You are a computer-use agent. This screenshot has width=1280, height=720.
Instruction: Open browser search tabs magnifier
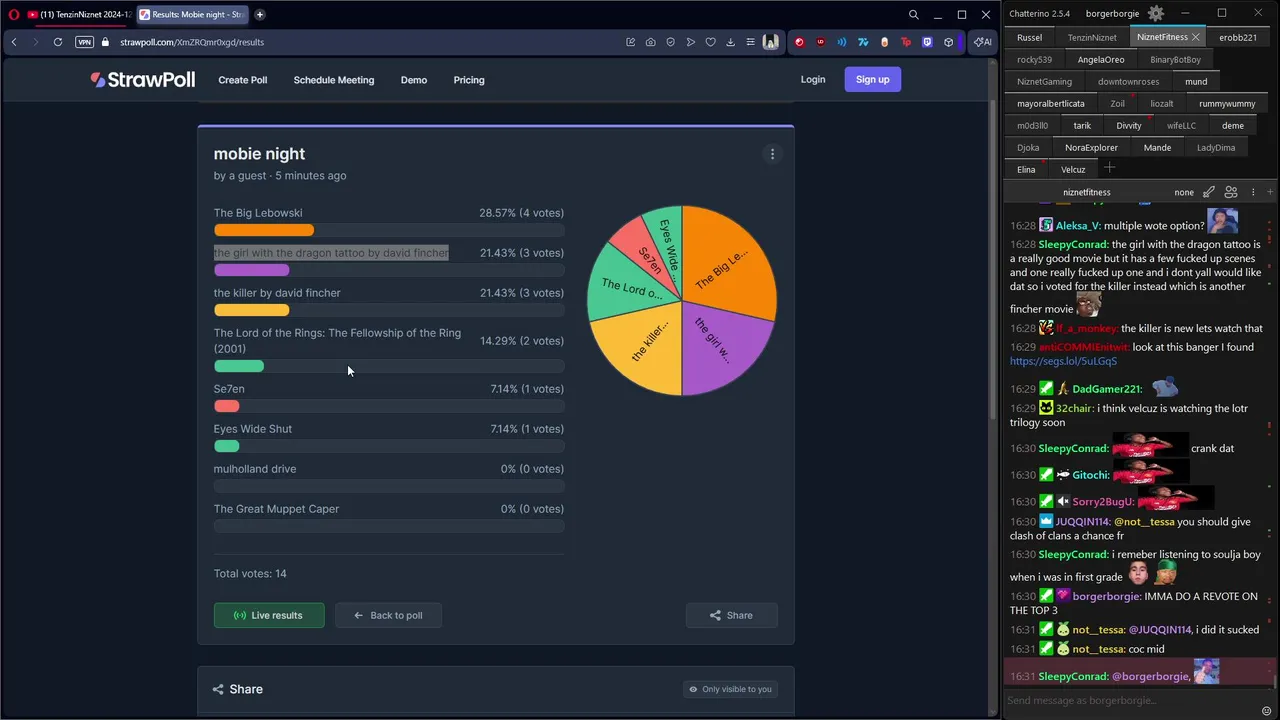click(913, 14)
